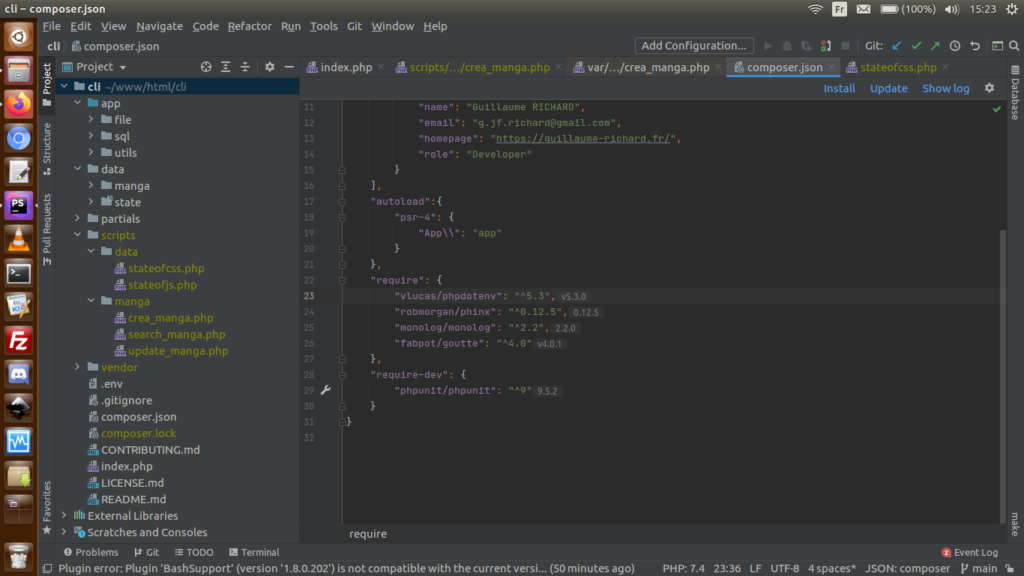Switch to var/.../crea_manga.php tab

647,67
